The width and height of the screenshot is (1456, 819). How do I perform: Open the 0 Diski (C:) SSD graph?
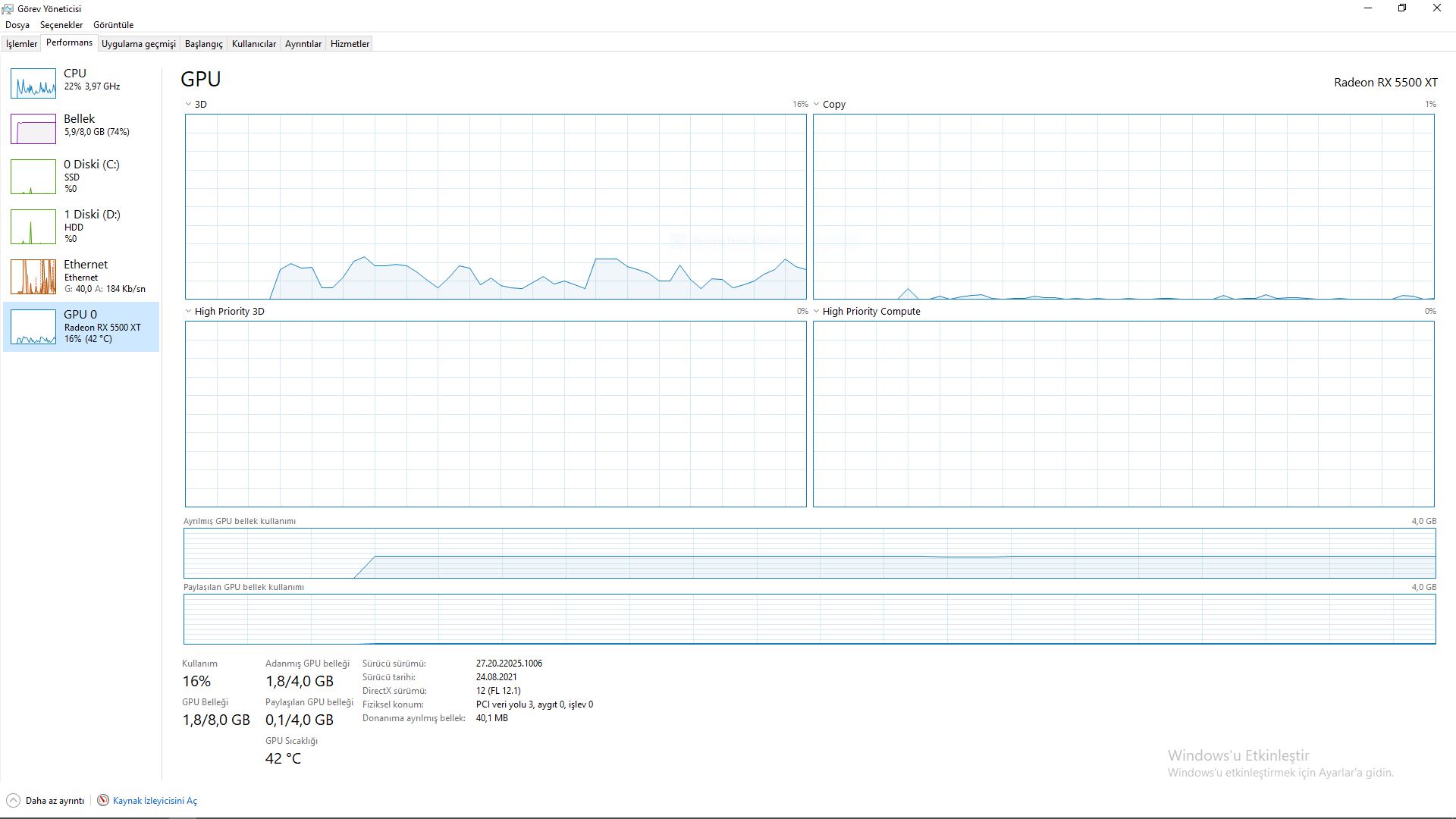(33, 177)
